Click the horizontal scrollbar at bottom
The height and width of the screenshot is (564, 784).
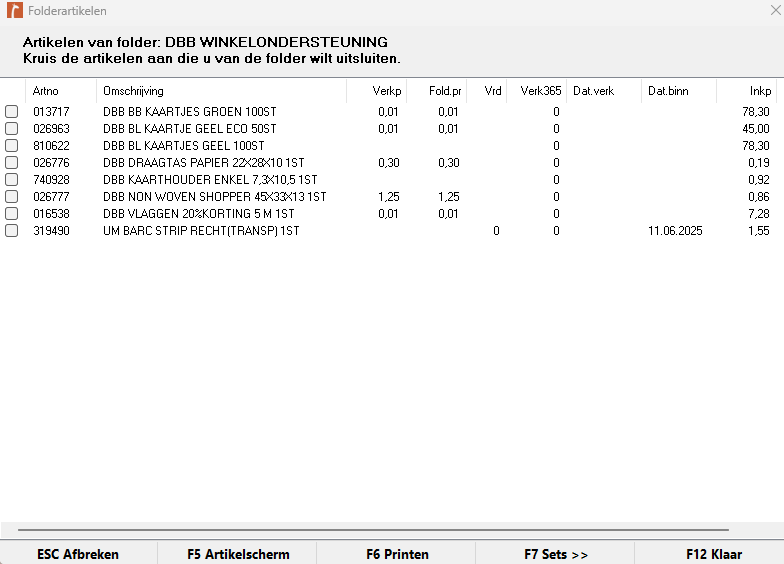coord(373,529)
